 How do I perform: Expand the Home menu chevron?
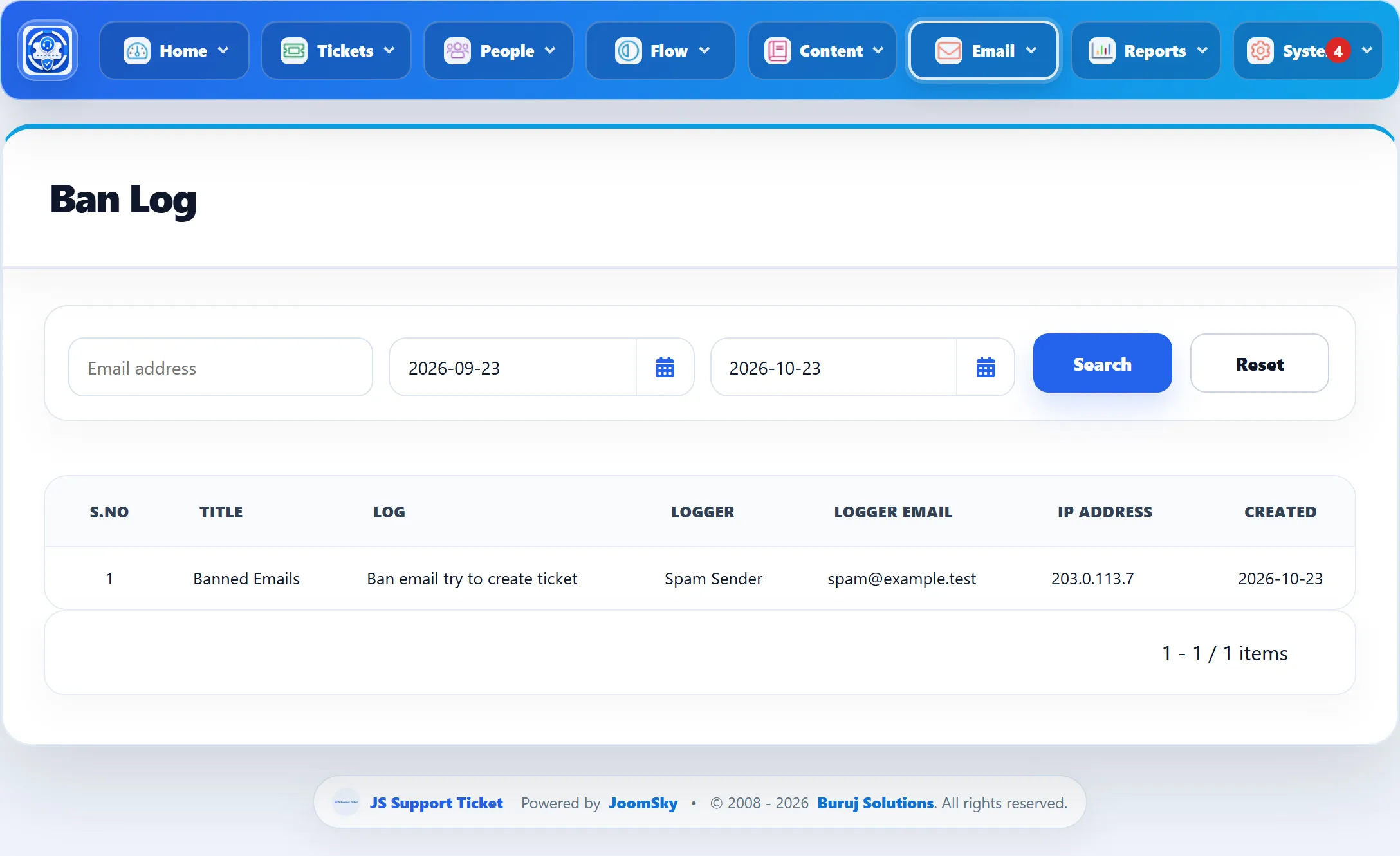point(223,50)
